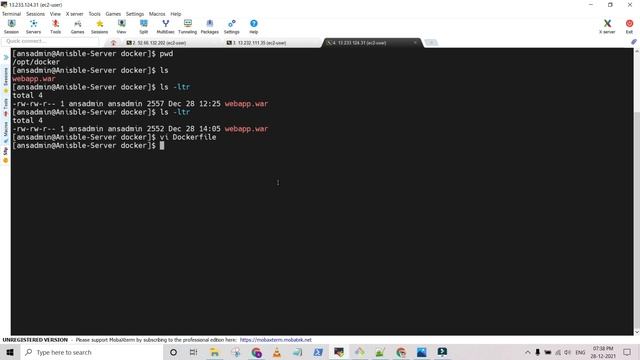Image resolution: width=640 pixels, height=360 pixels.
Task: Show hidden system tray icons
Action: (527, 352)
